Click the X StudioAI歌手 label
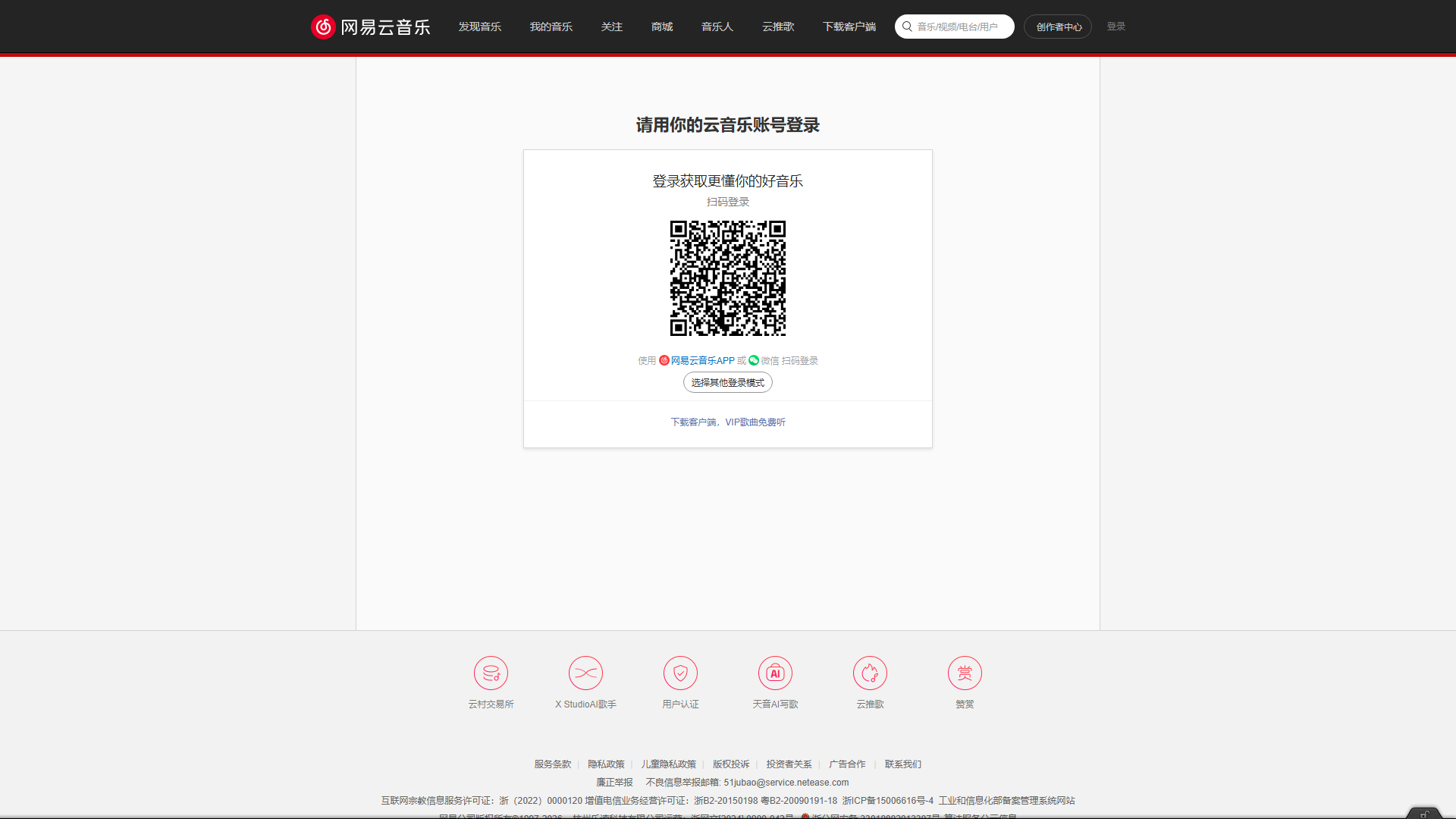The height and width of the screenshot is (819, 1456). click(x=585, y=704)
